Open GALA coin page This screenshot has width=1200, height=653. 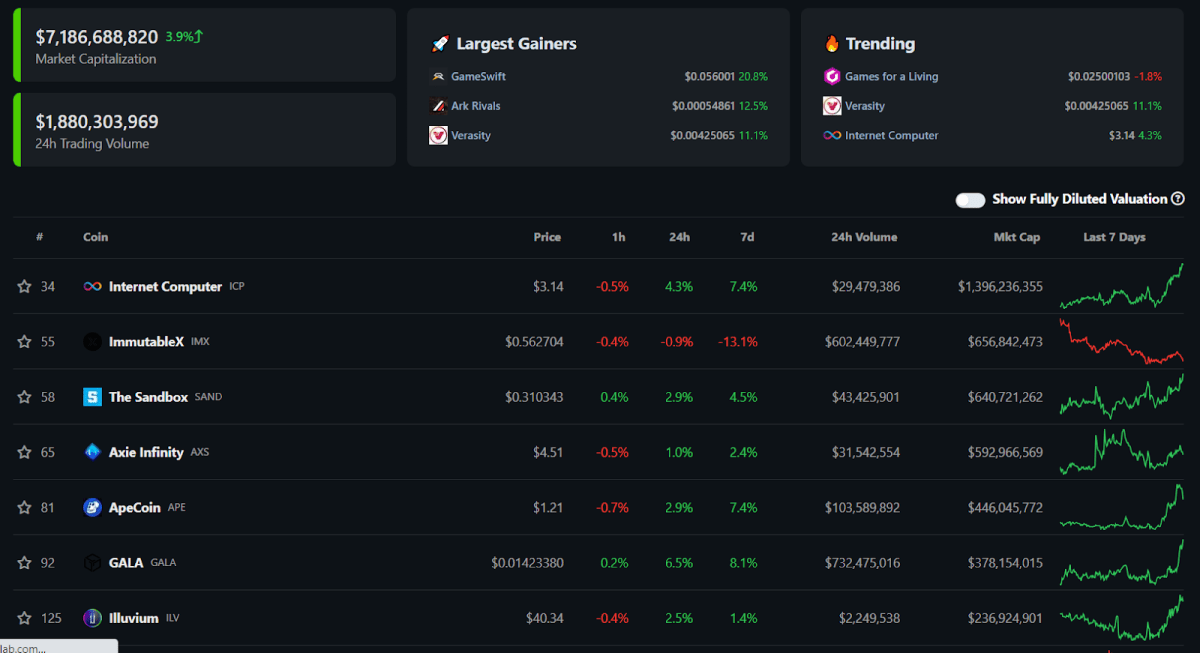click(126, 563)
